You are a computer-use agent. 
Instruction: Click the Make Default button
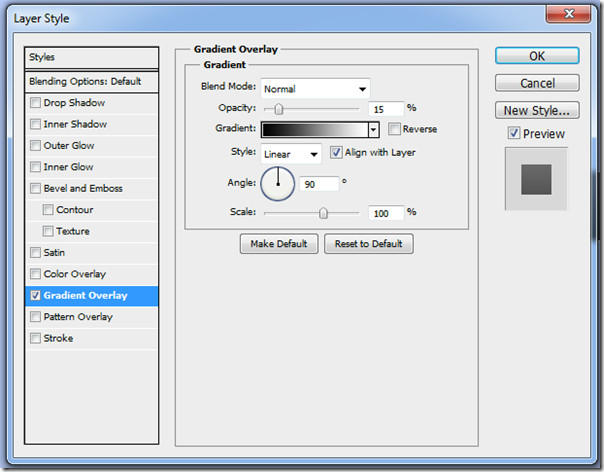click(279, 244)
